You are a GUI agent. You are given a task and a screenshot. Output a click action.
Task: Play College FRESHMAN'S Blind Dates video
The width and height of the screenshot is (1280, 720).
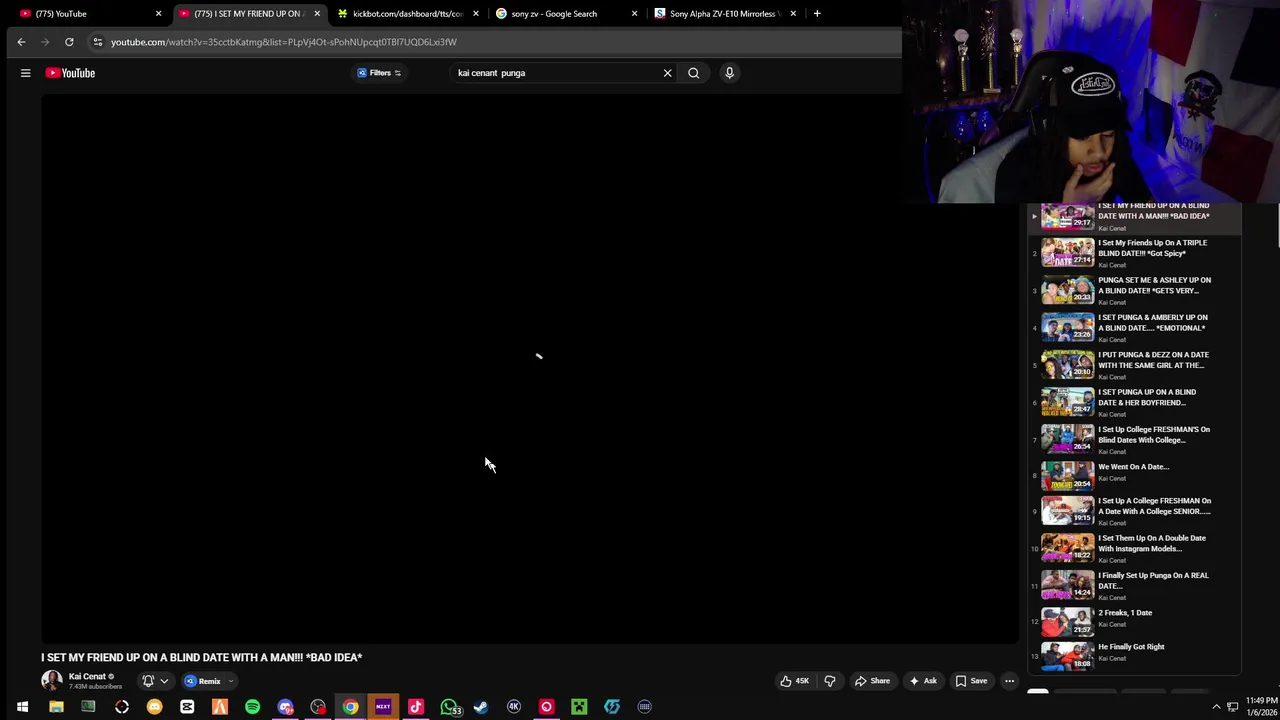tap(1135, 439)
